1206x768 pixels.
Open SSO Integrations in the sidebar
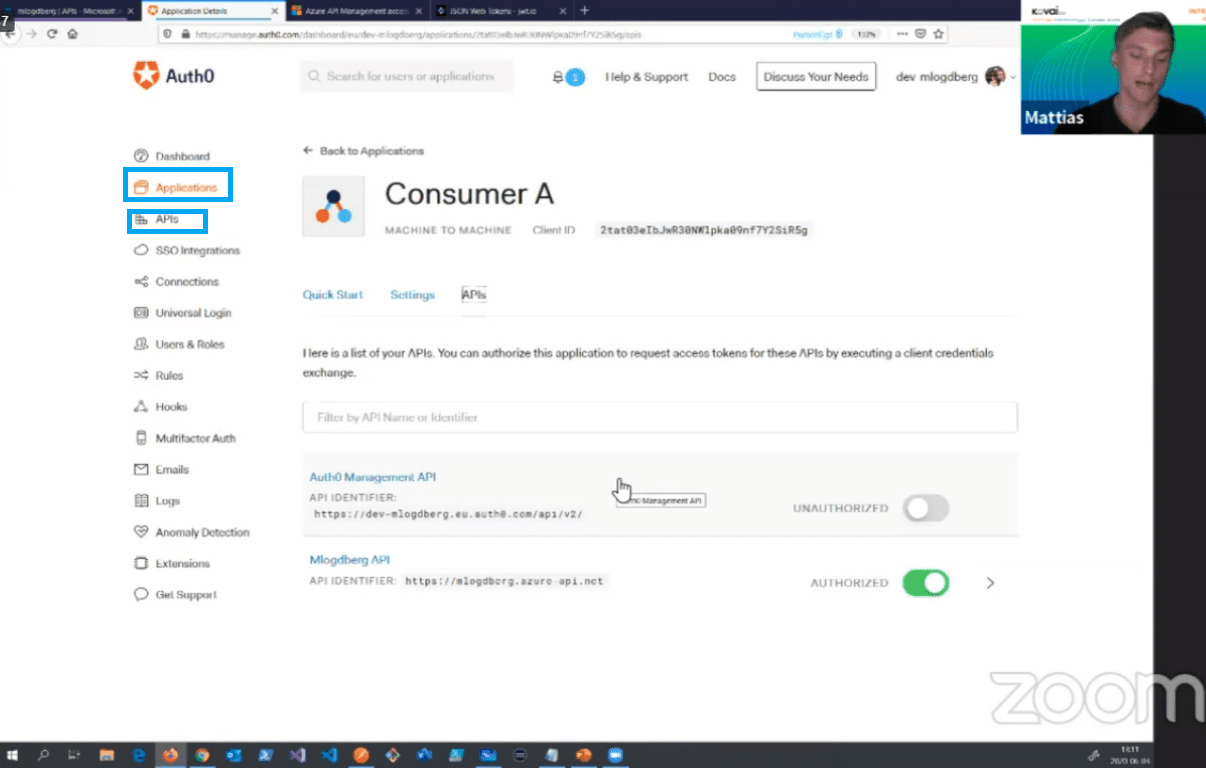pyautogui.click(x=187, y=250)
